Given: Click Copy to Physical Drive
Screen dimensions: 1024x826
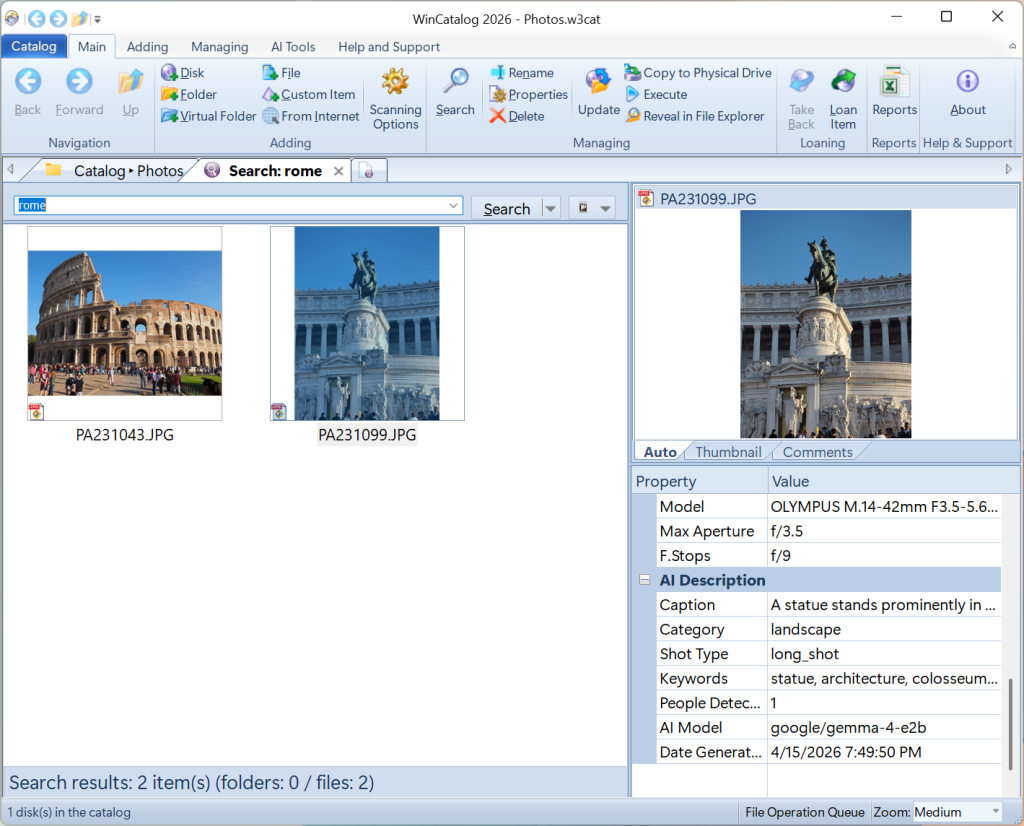Looking at the screenshot, I should click(x=698, y=73).
